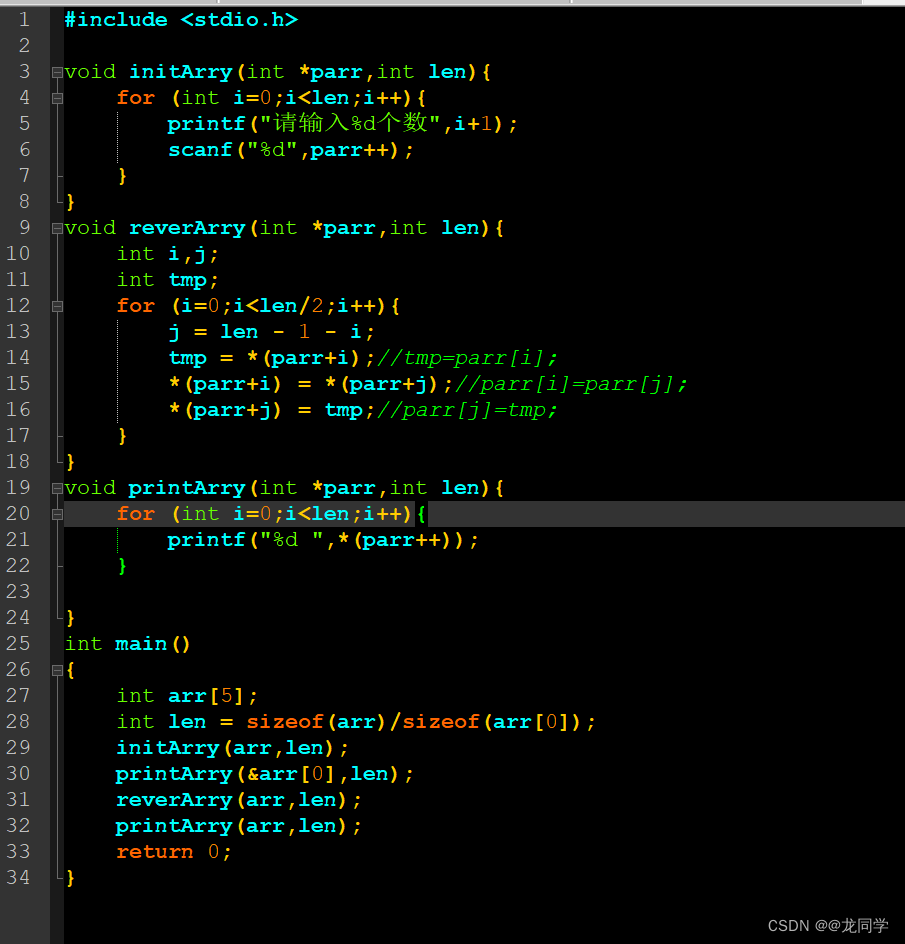Click the 'printArry' name on line 19
This screenshot has height=944, width=905.
point(187,488)
